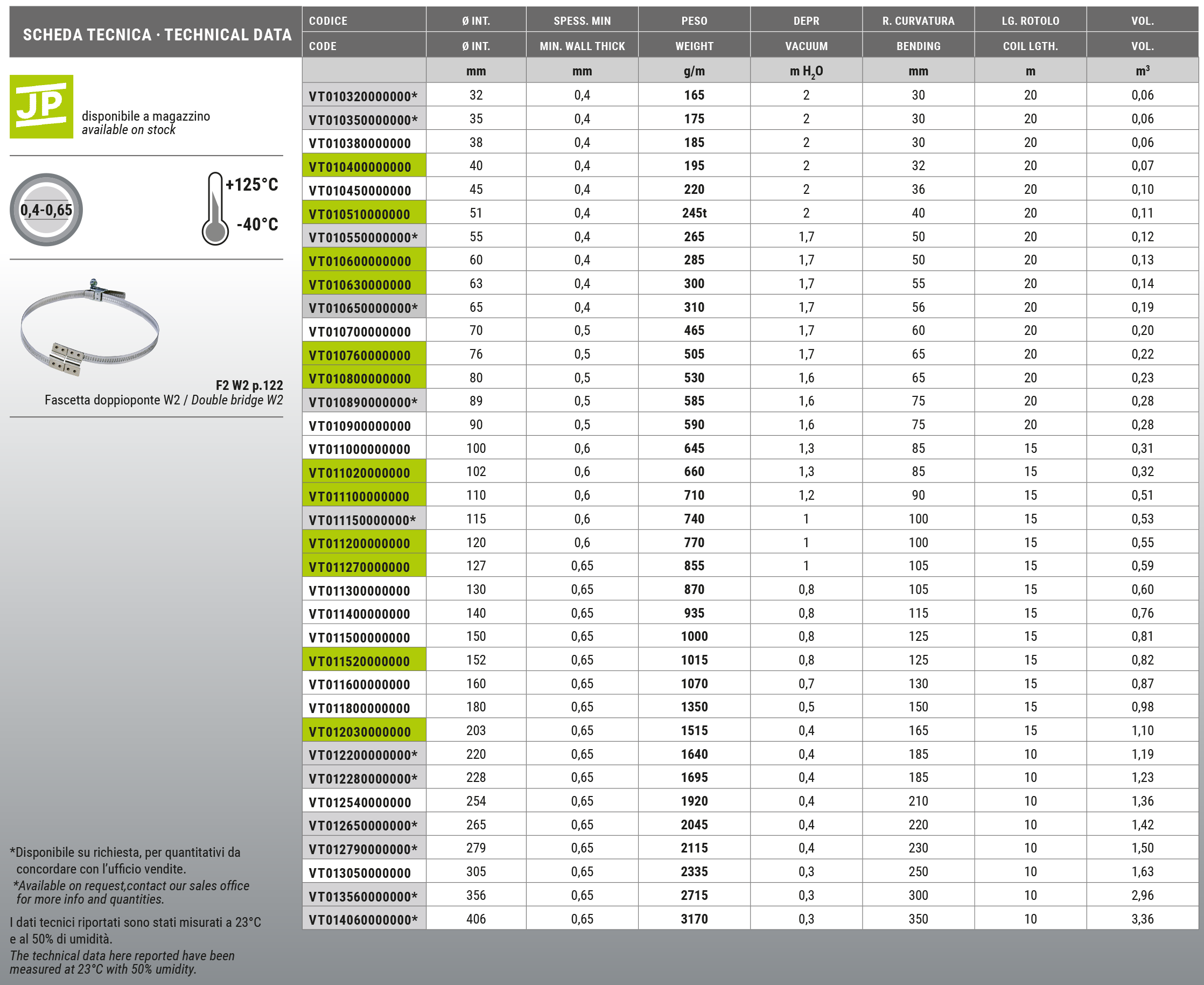Select the VT011150000000* code cell
The height and width of the screenshot is (985, 1204).
pyautogui.click(x=362, y=520)
